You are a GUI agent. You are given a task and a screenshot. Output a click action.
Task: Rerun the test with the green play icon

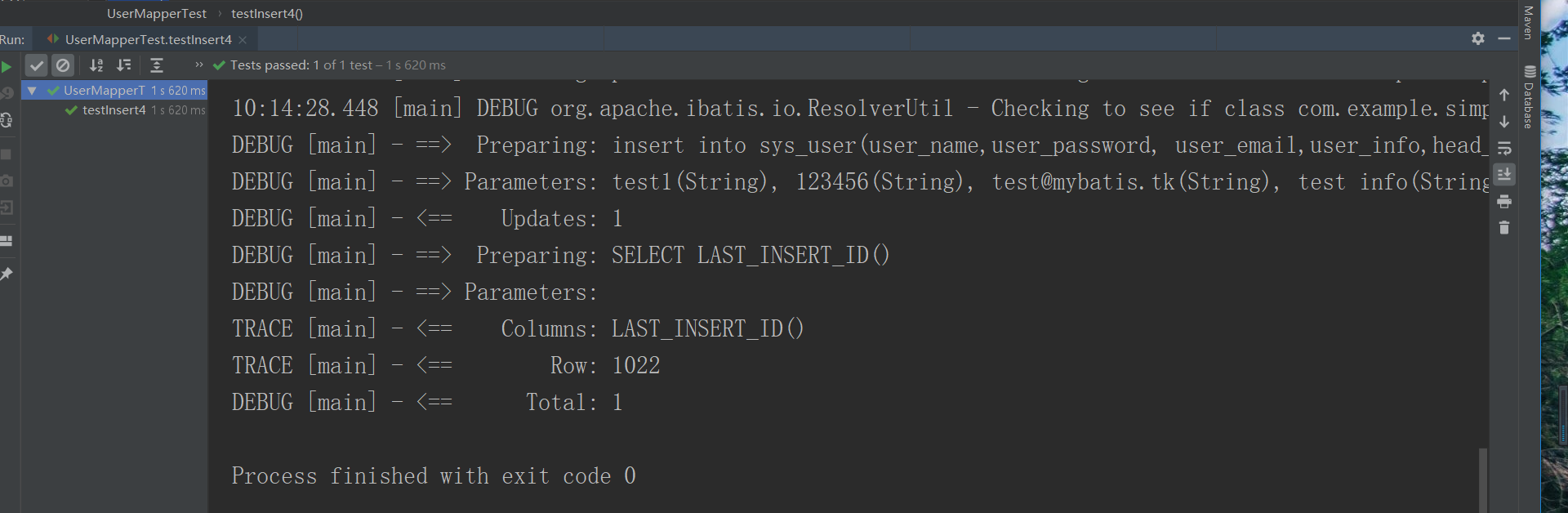click(x=7, y=66)
